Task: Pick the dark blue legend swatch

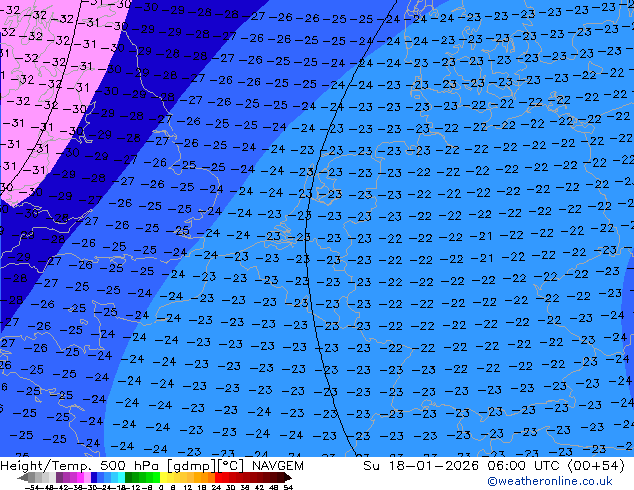Action: 94,477
